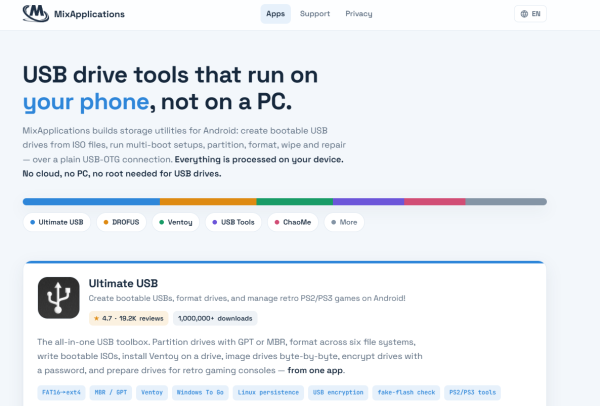Open the Ultimate USB card title

(123, 283)
